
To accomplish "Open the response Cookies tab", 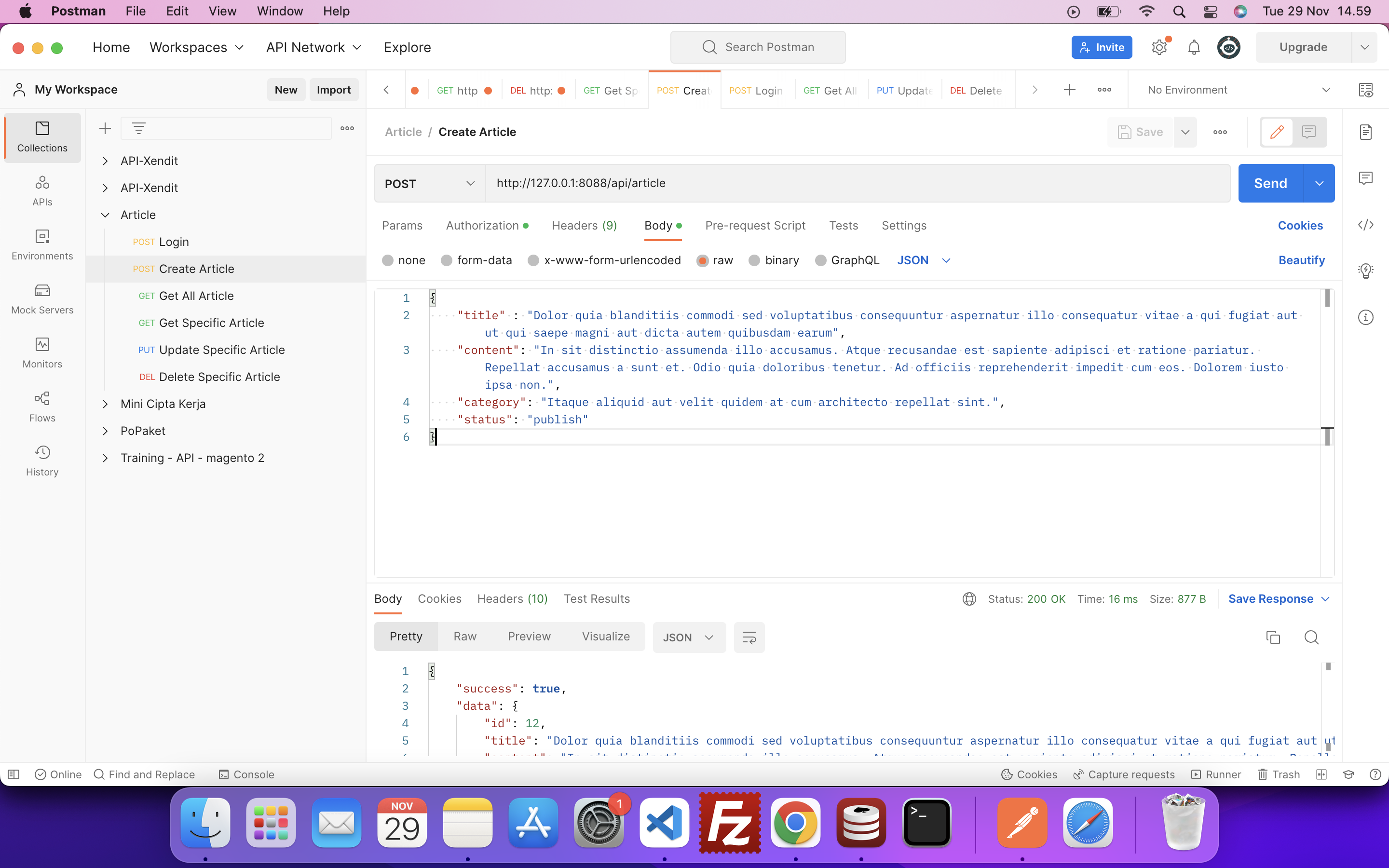I will (439, 599).
